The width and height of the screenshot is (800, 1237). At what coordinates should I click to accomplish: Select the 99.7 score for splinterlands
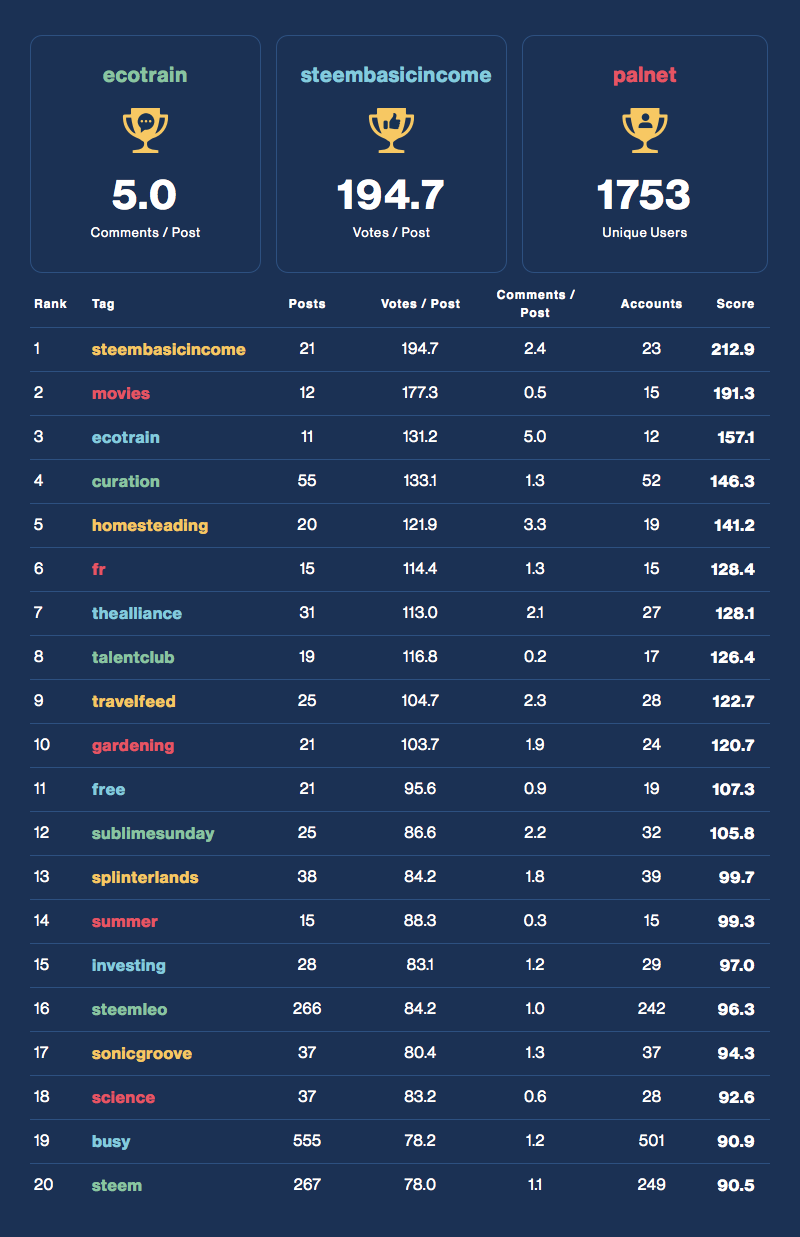click(737, 878)
